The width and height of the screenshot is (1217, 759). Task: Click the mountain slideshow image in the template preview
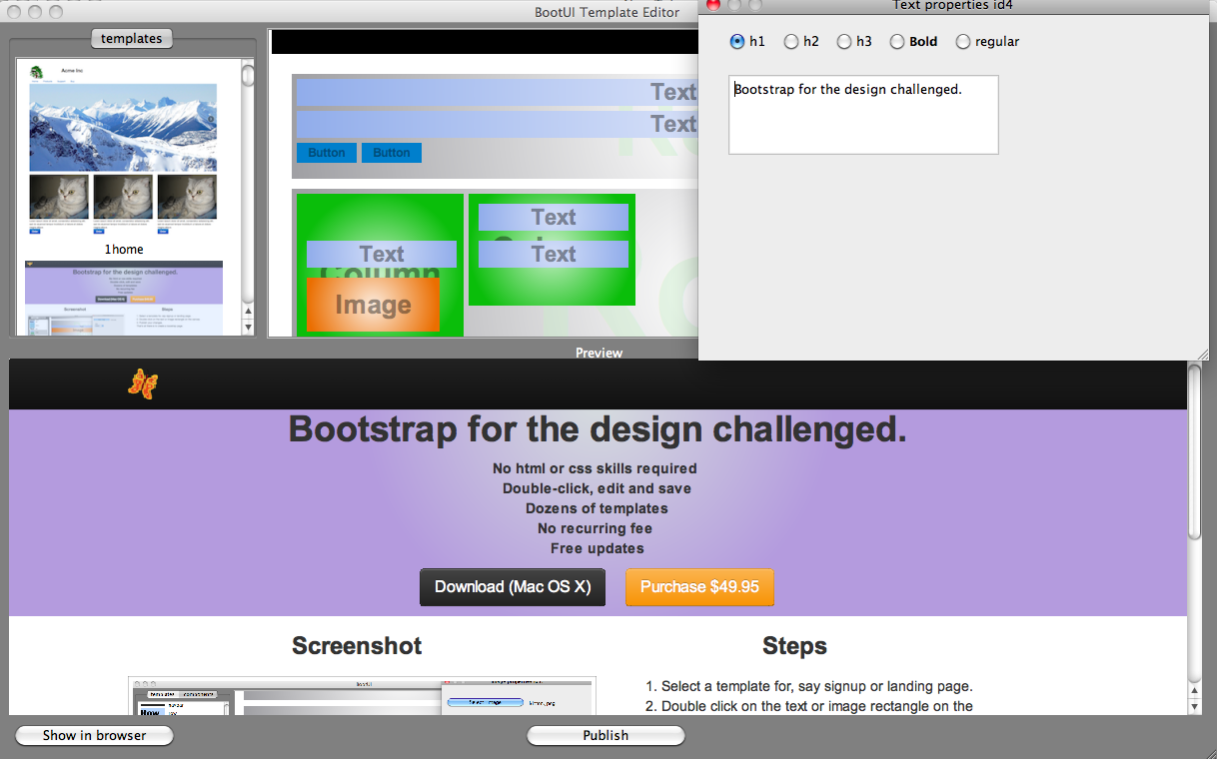click(124, 130)
